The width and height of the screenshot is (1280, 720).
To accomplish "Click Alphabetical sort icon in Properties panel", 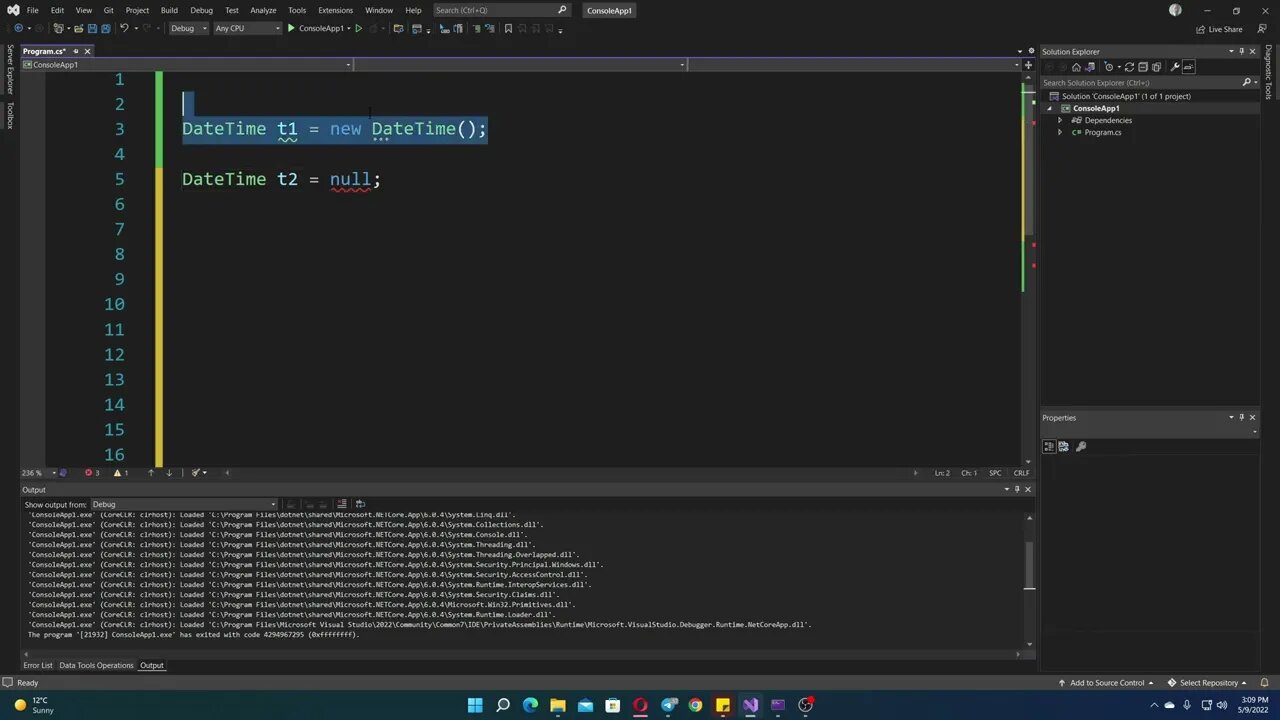I will [x=1063, y=446].
